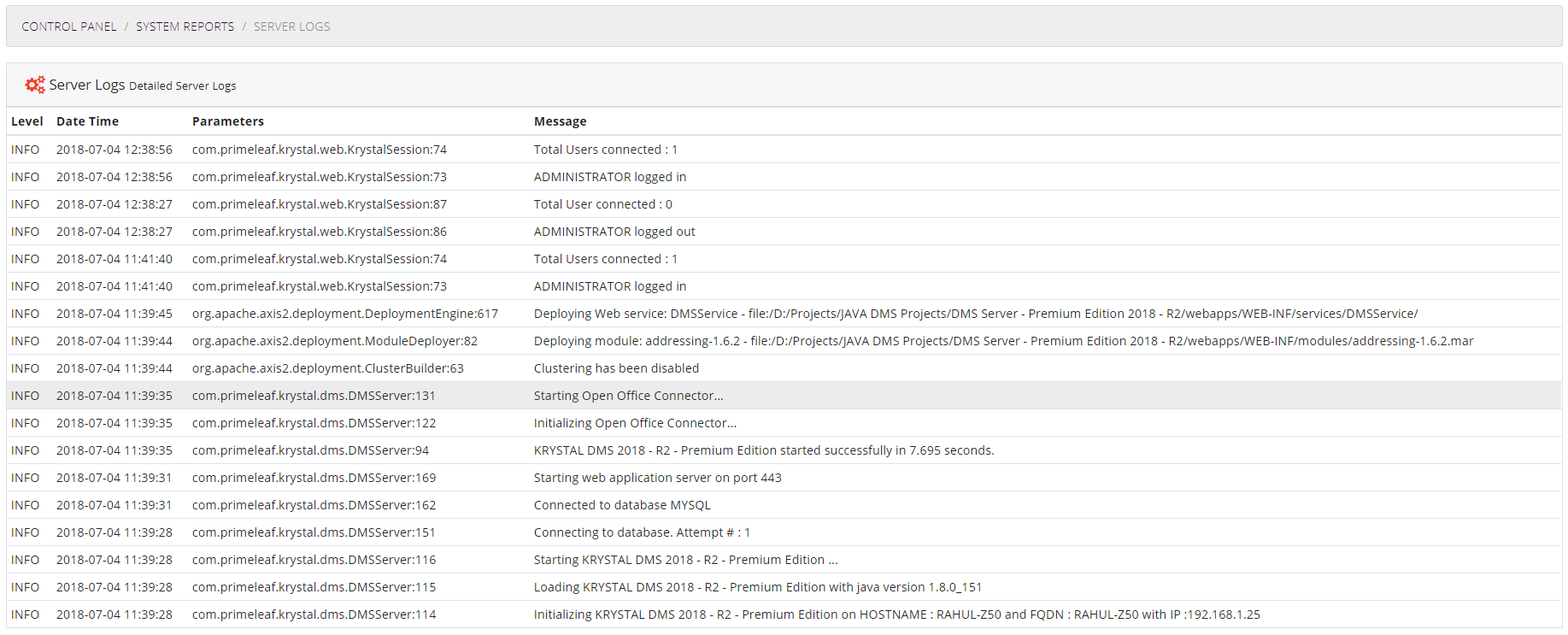Screen dimensions: 1568x635
Task: Click parameter DMSServer:151
Action: [314, 532]
